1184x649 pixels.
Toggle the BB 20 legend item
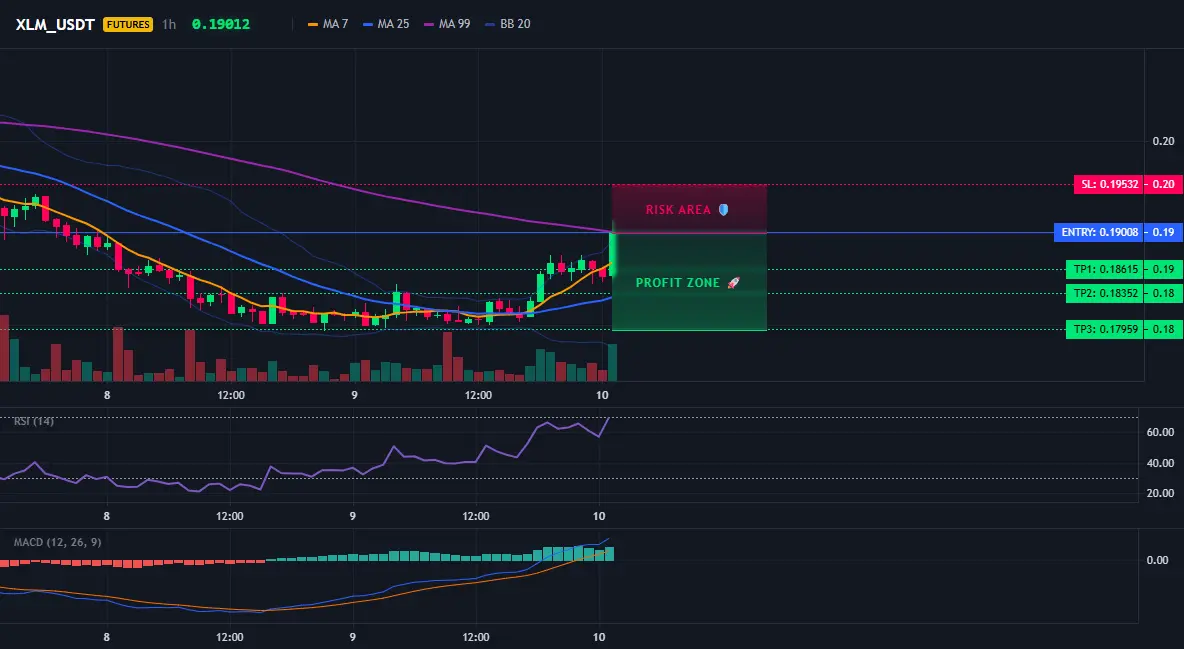click(x=507, y=24)
